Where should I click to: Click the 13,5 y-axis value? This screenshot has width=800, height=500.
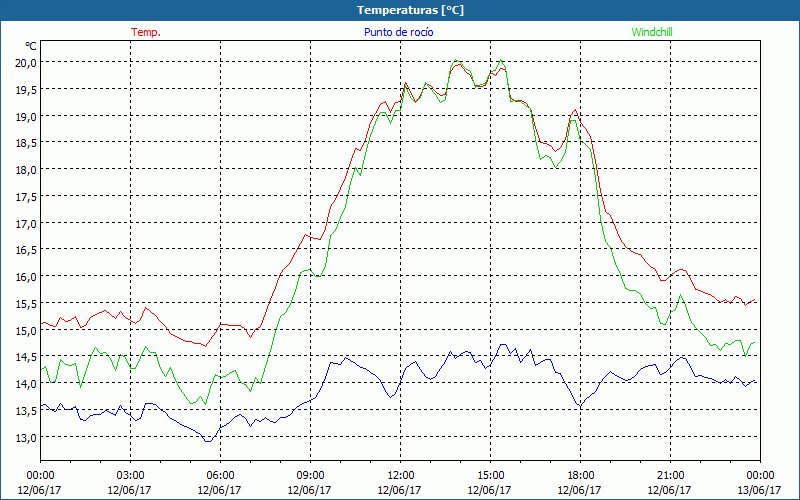(26, 411)
